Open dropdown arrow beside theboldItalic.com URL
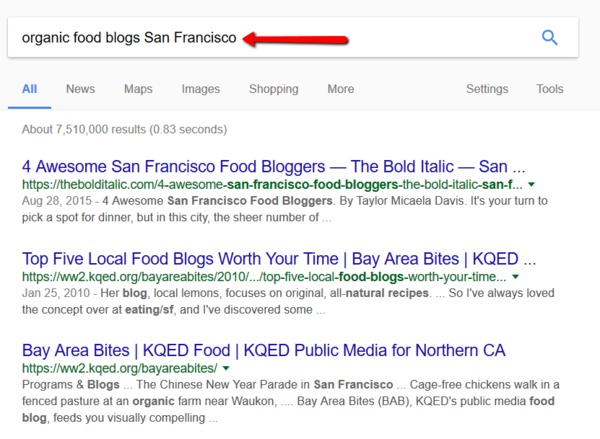600x439 pixels. click(532, 184)
